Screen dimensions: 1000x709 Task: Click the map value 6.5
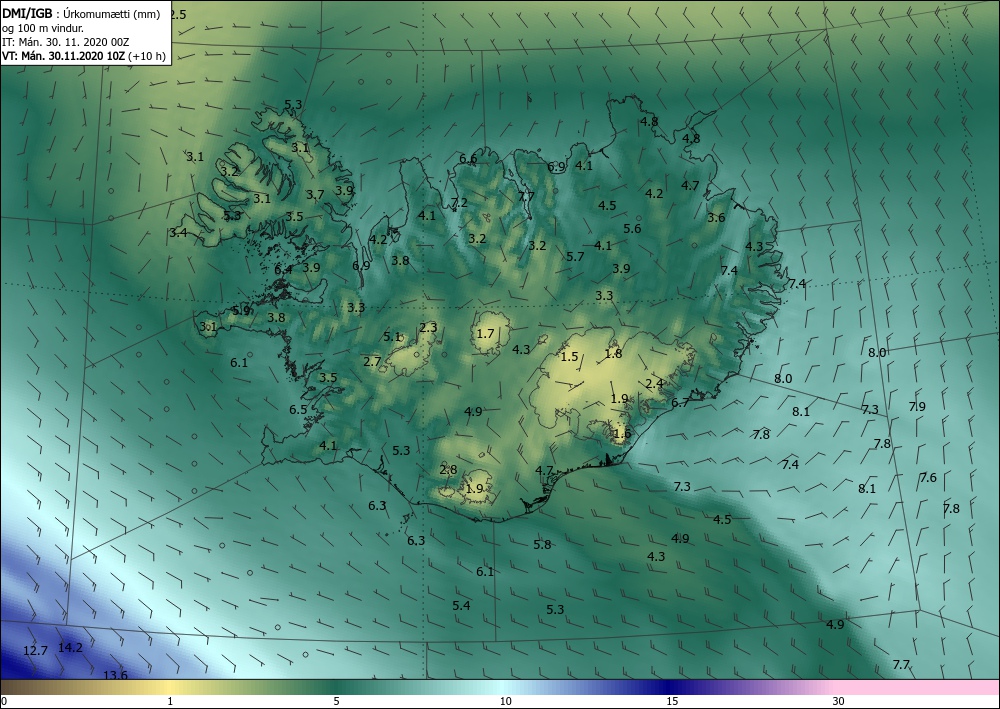298,409
